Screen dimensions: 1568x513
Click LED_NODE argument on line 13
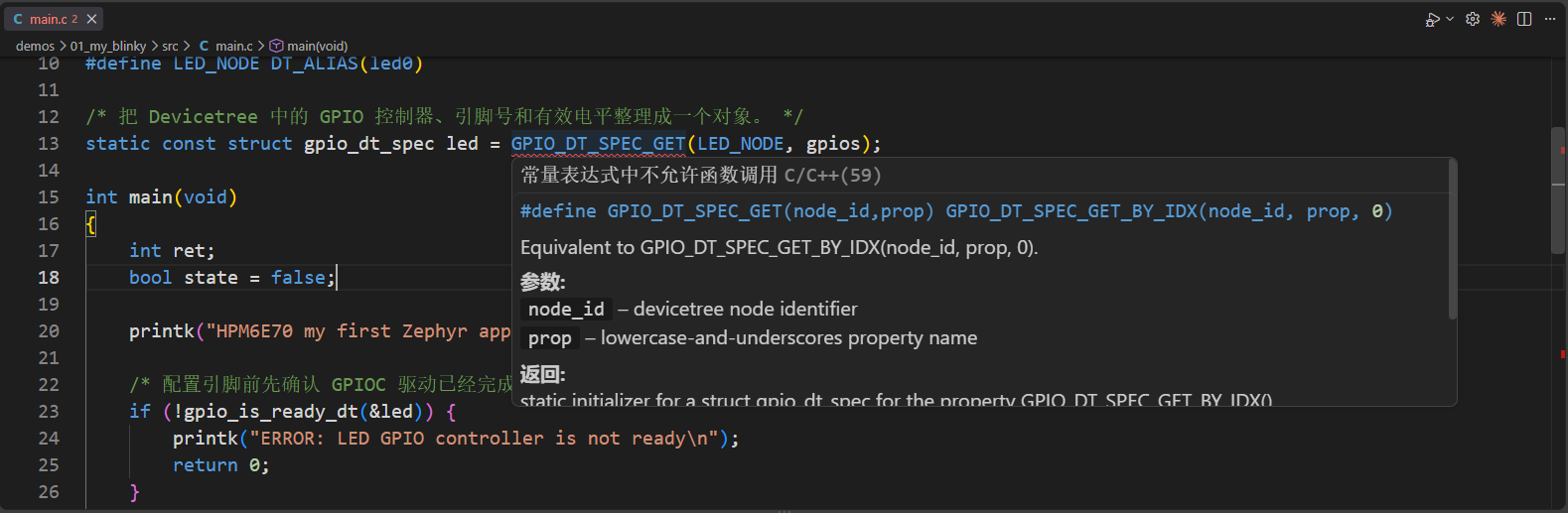(x=741, y=144)
